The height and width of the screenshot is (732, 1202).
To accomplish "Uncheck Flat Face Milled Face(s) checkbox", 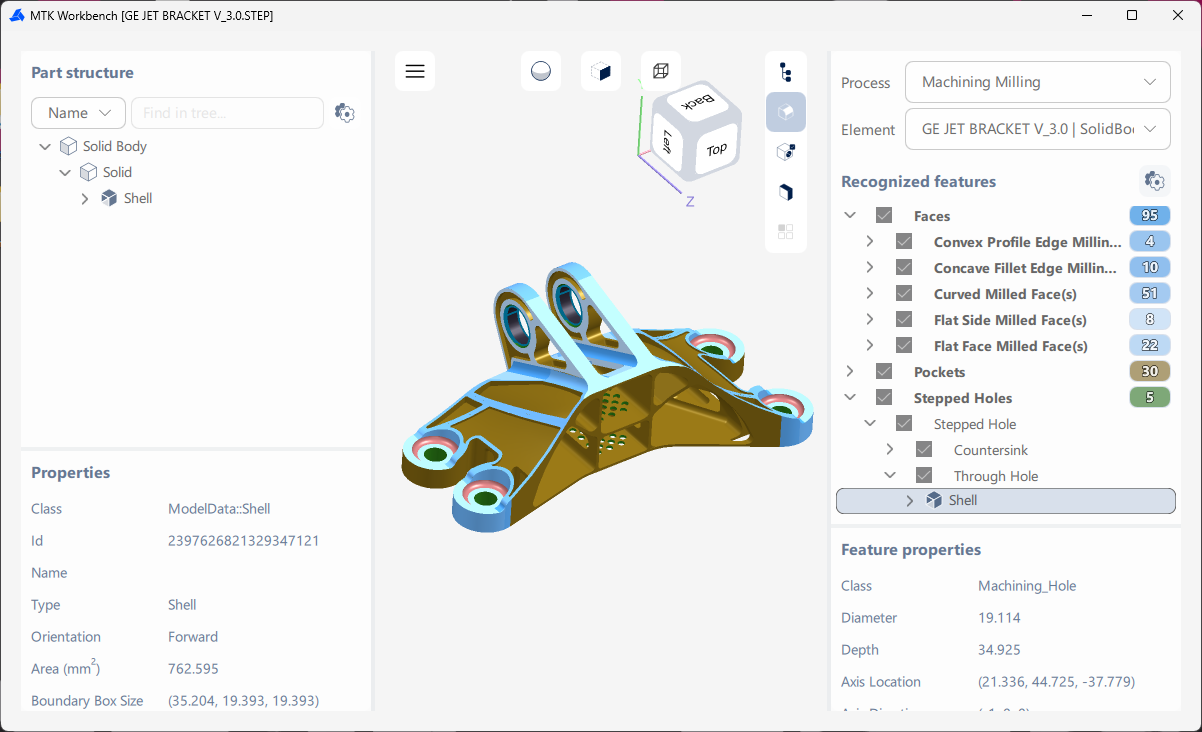I will click(904, 346).
